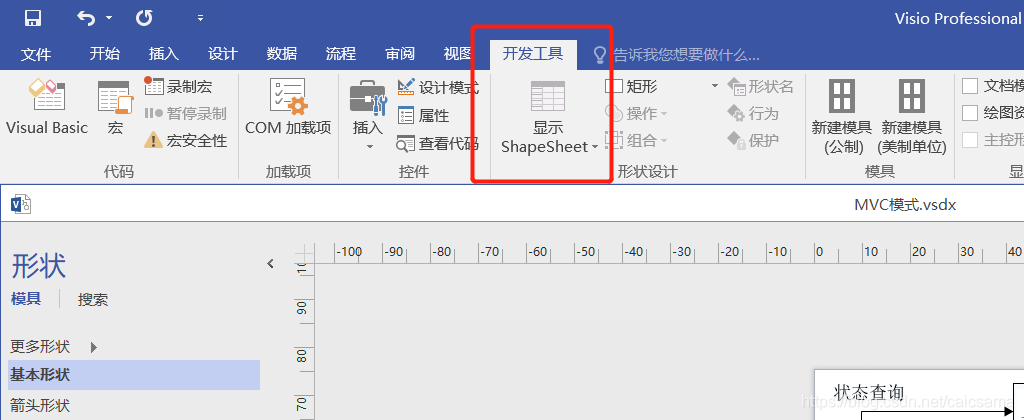Viewport: 1024px width, 420px height.
Task: Create 新建模具 (公制) metric stencil
Action: pos(842,116)
